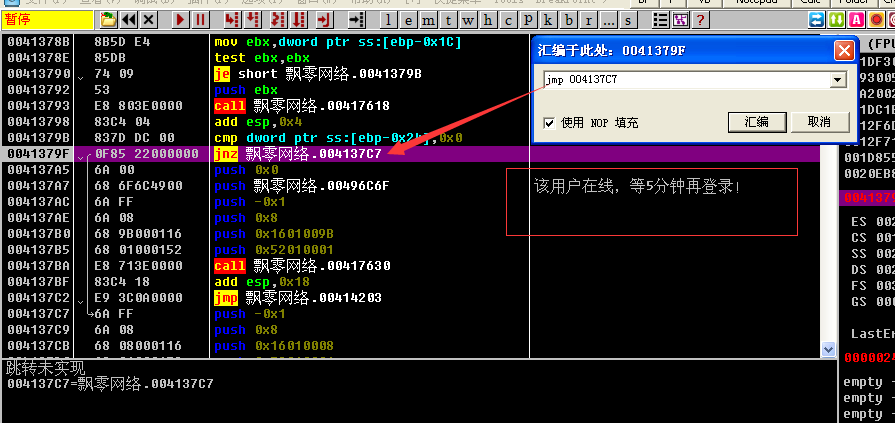Run the program with the red play icon
The image size is (895, 423).
(180, 20)
